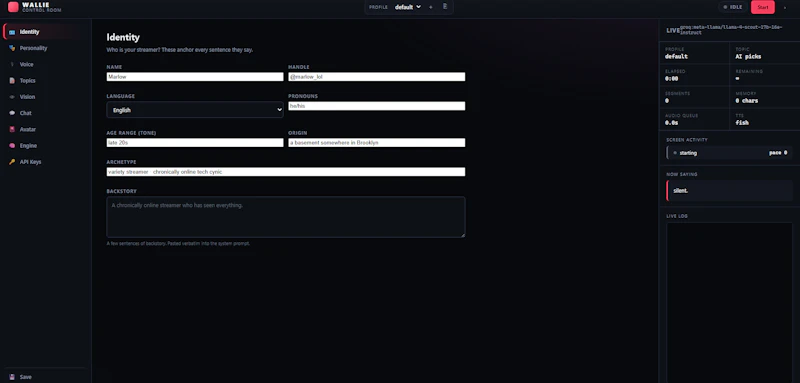
Task: Click the Topics document icon
Action: point(12,81)
